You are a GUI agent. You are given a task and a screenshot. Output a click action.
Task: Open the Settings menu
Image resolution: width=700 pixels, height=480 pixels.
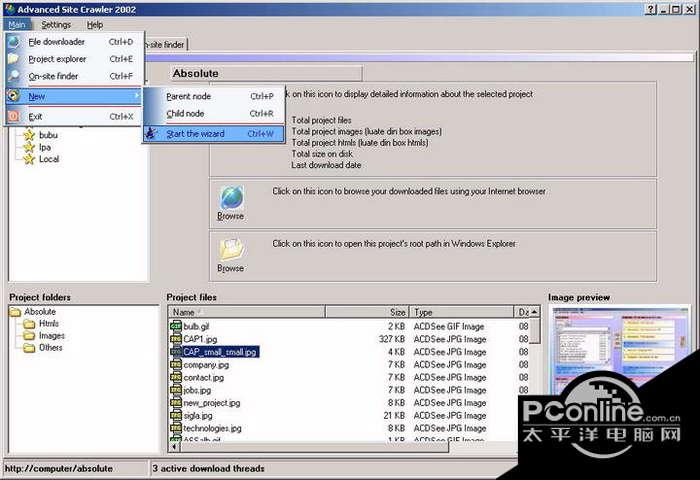(56, 25)
